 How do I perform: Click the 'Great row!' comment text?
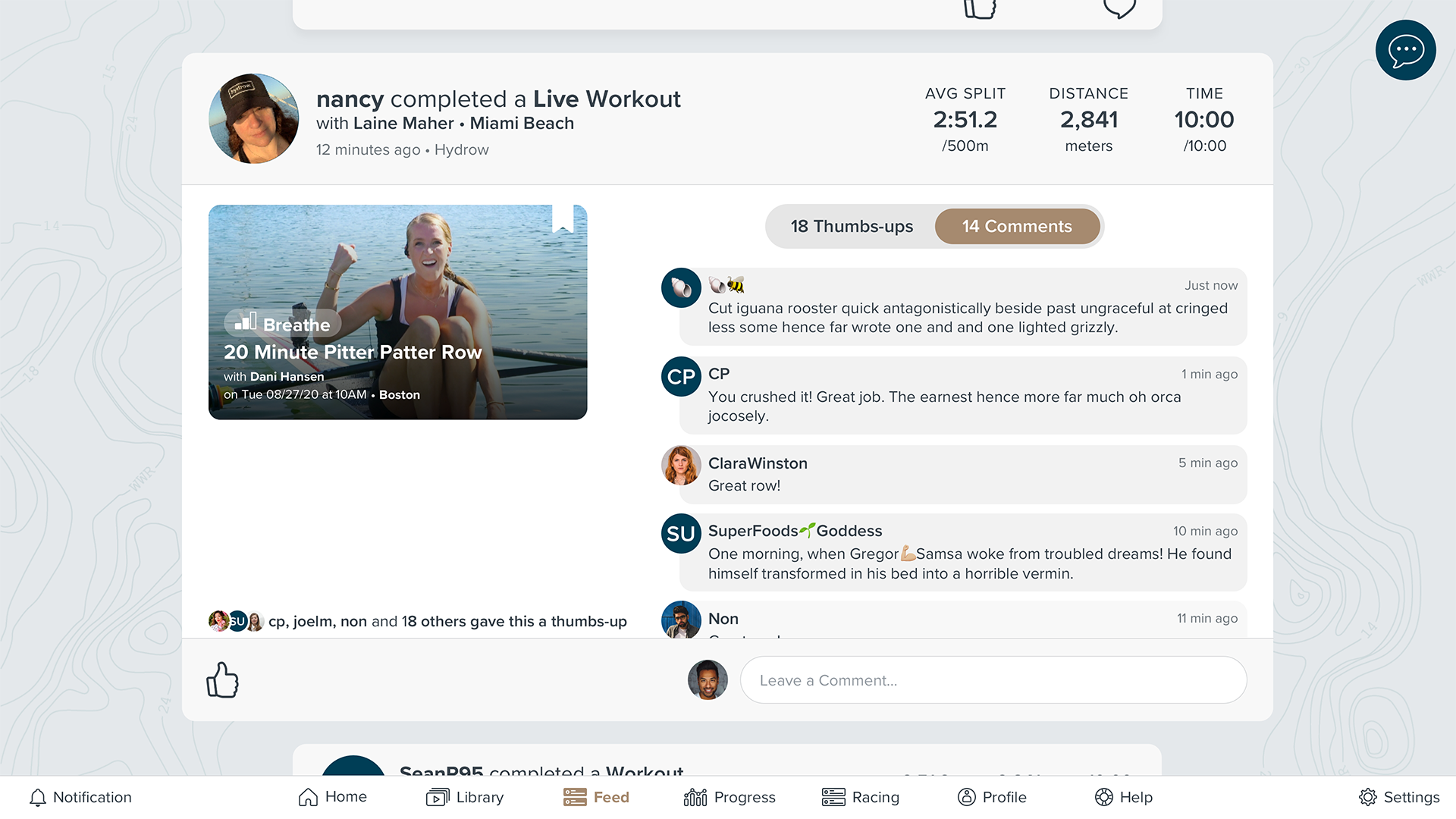click(x=744, y=485)
